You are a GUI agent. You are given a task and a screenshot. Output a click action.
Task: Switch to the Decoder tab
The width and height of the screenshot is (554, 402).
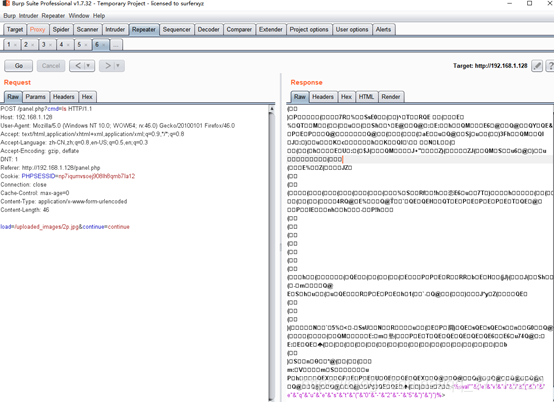coord(208,29)
